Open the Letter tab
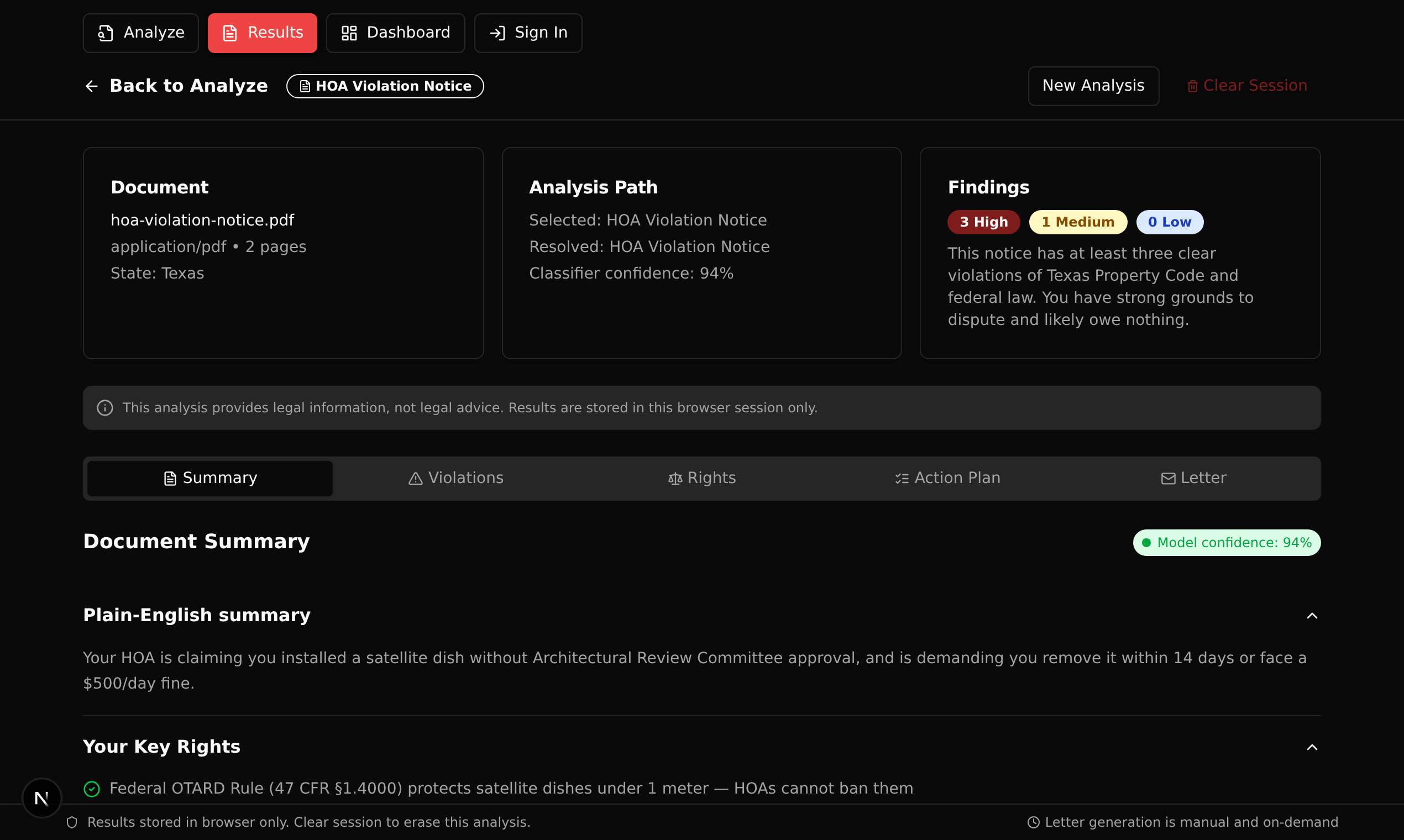This screenshot has height=840, width=1404. [1193, 478]
